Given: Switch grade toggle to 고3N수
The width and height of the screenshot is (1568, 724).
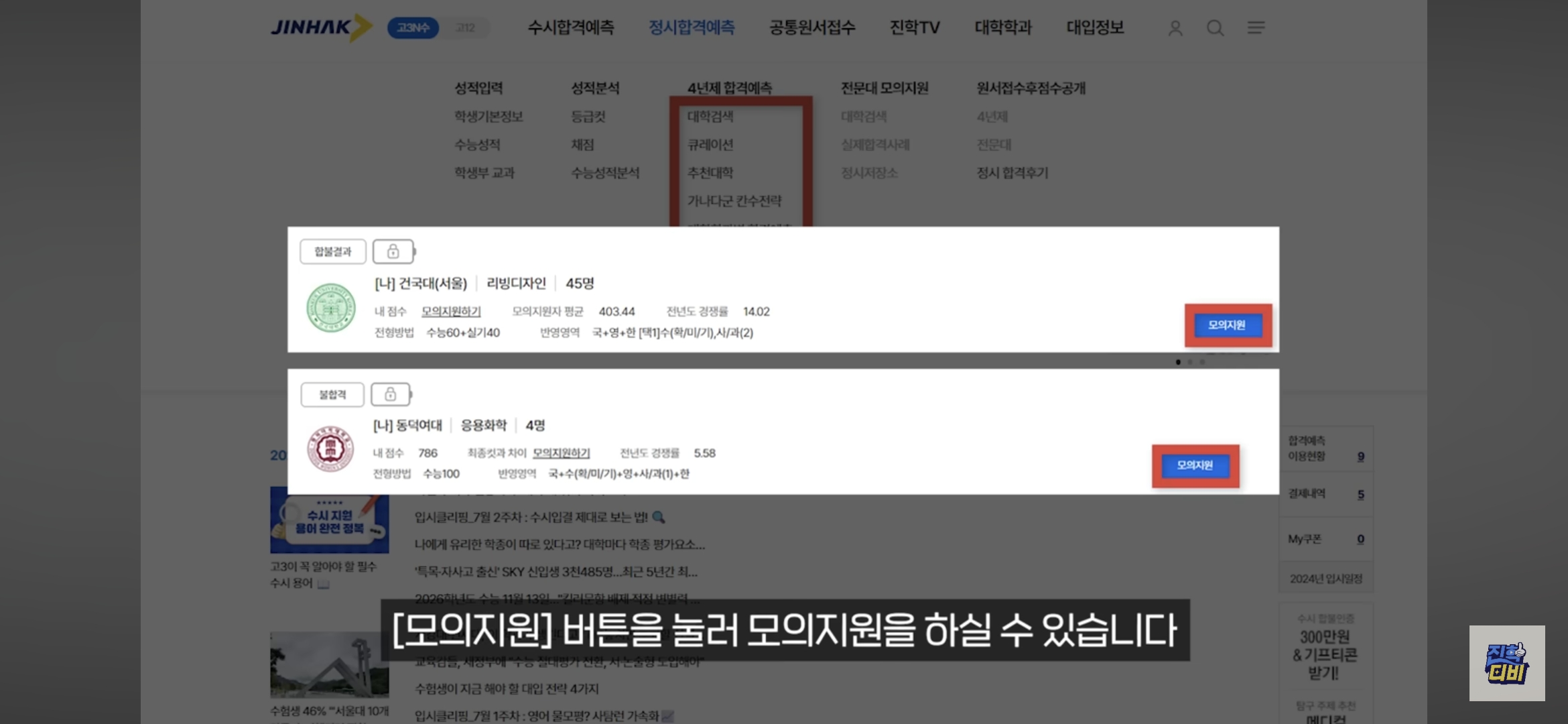Looking at the screenshot, I should point(413,27).
